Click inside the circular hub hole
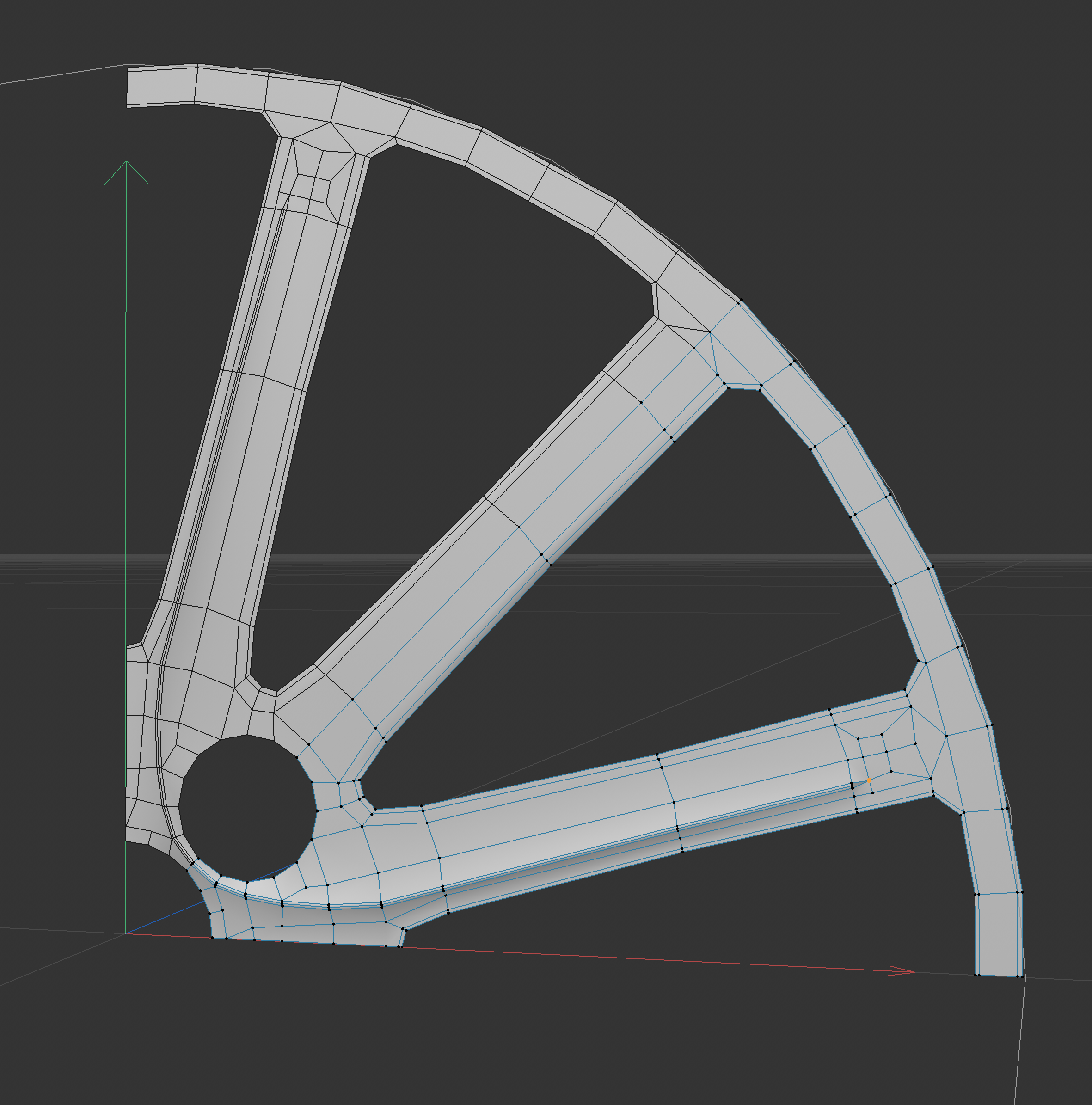The height and width of the screenshot is (1105, 1092). pyautogui.click(x=247, y=808)
